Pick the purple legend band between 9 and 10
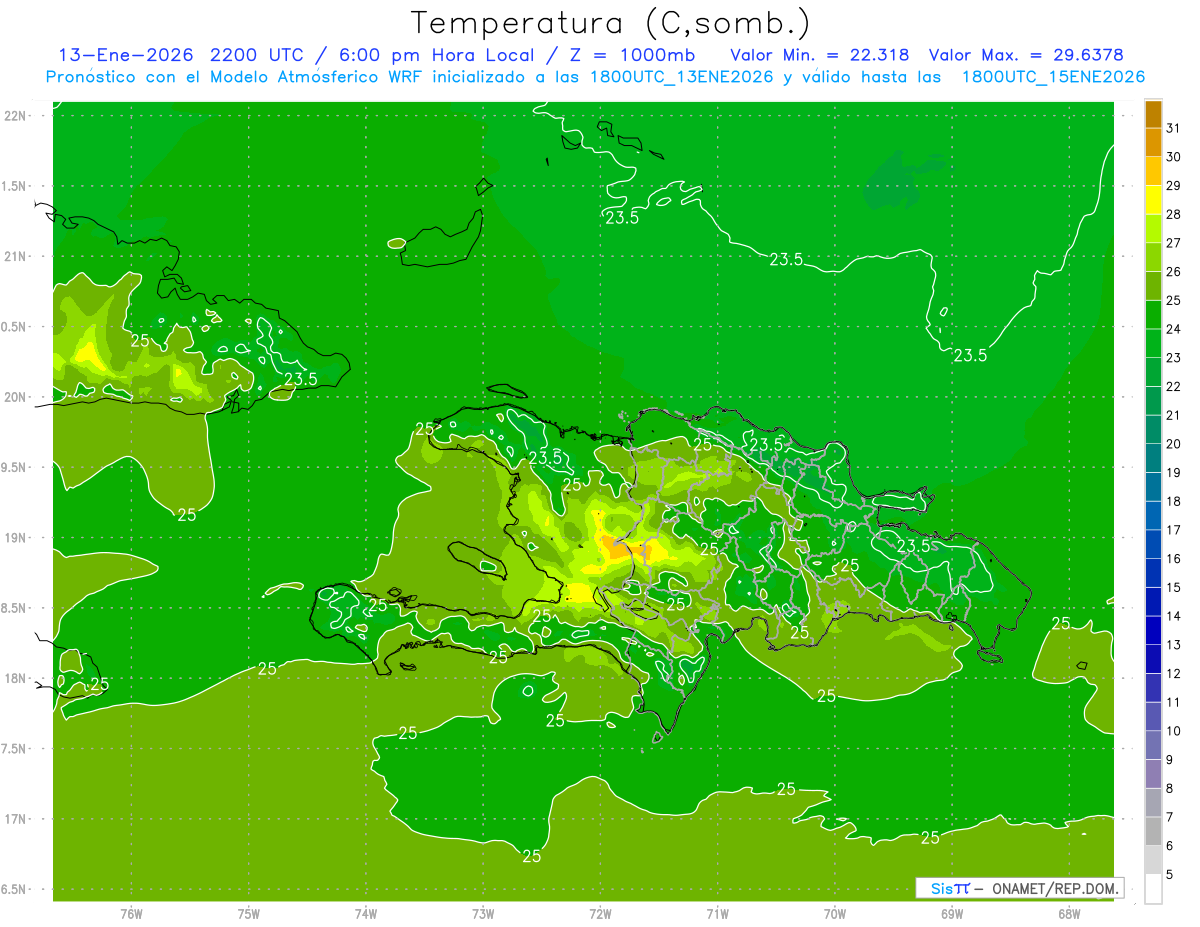Image resolution: width=1200 pixels, height=927 pixels. 1153,745
